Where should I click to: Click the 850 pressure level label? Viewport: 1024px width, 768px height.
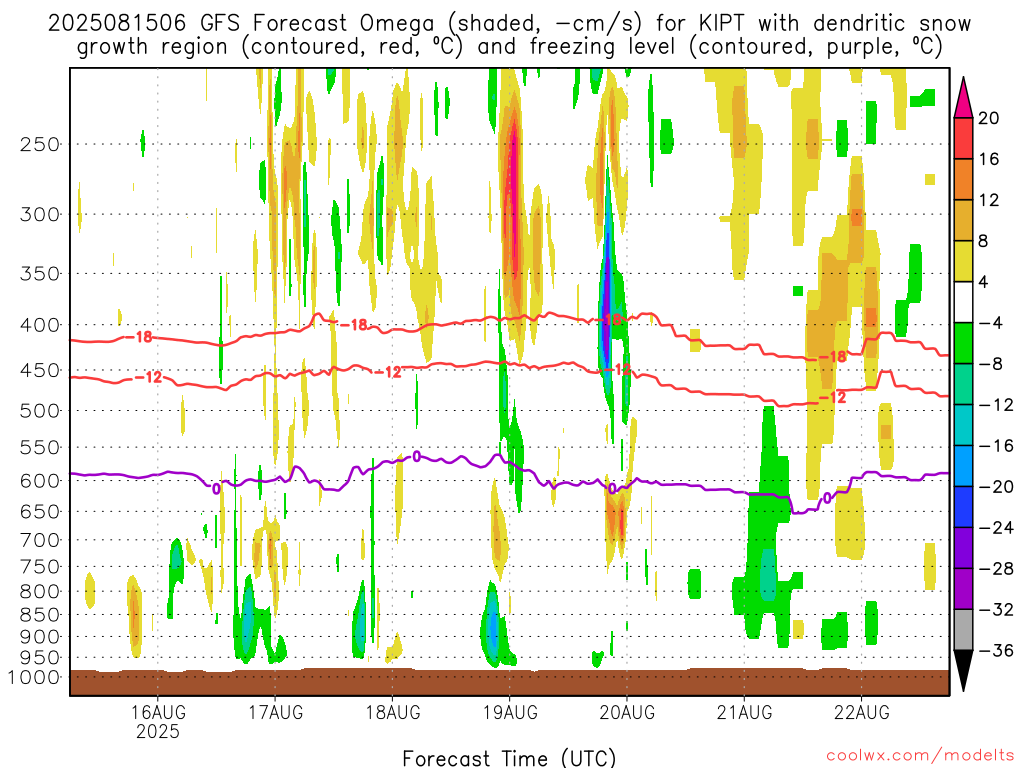(x=40, y=615)
